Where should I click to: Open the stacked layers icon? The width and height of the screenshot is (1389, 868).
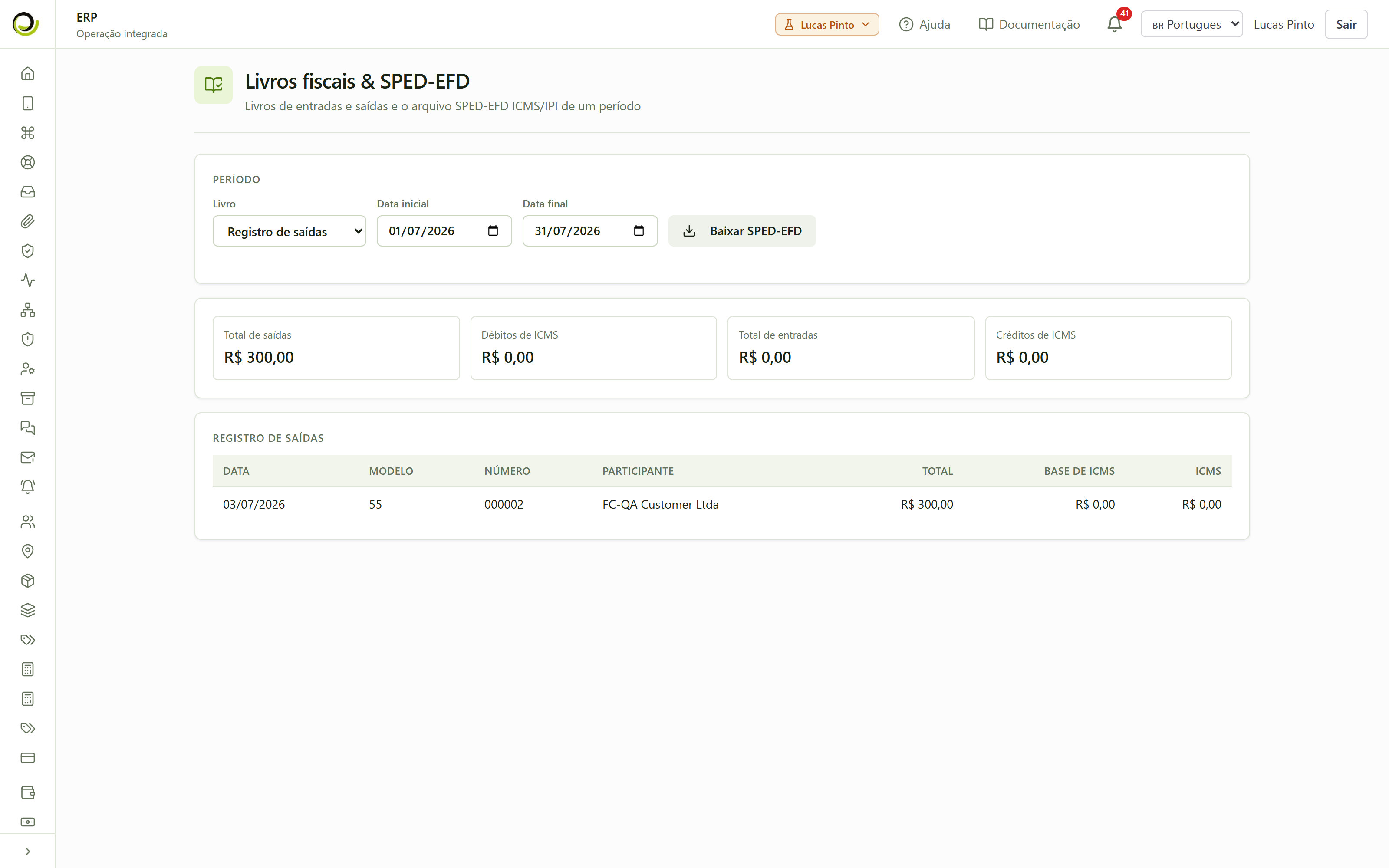pyautogui.click(x=27, y=610)
